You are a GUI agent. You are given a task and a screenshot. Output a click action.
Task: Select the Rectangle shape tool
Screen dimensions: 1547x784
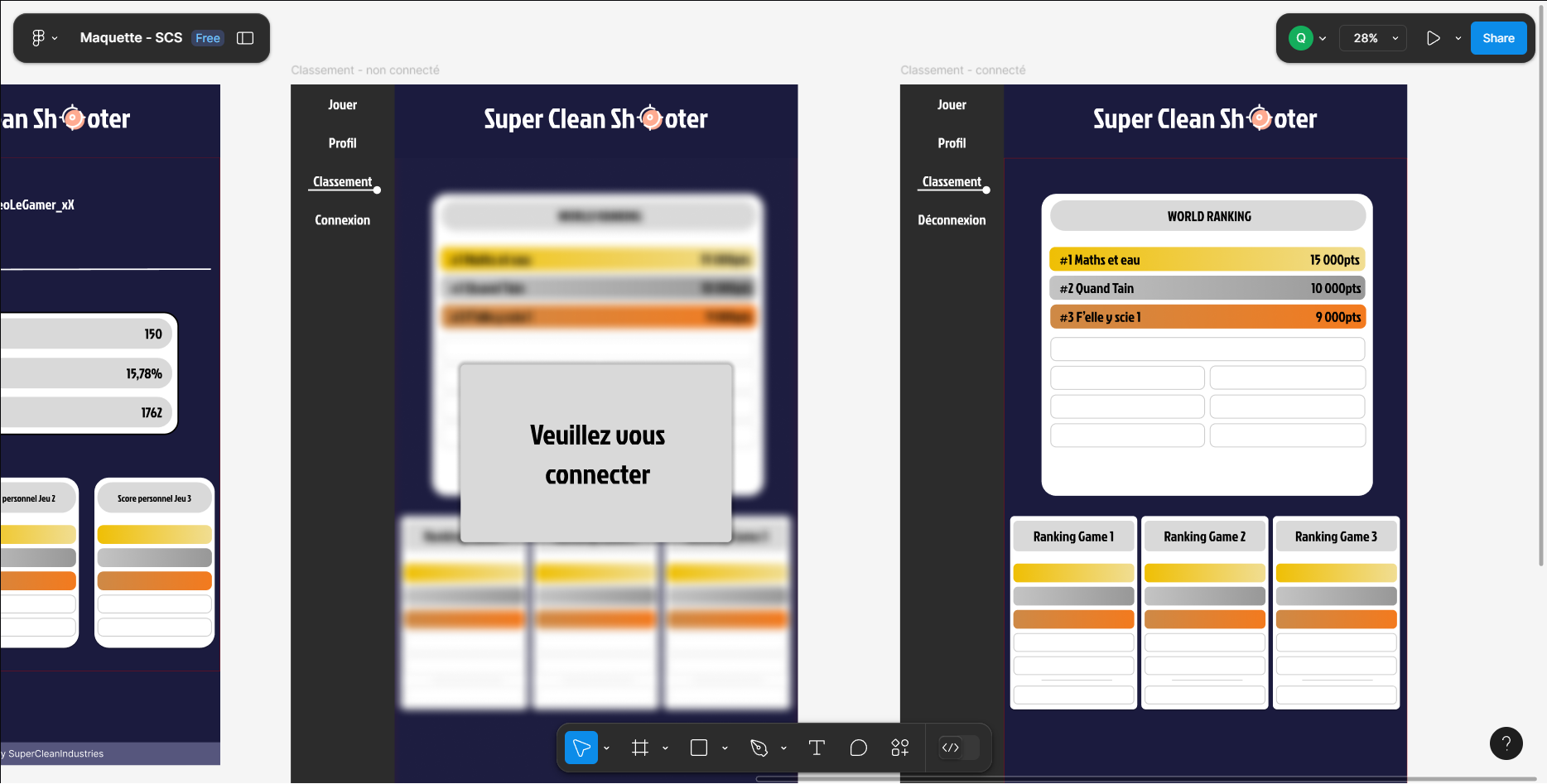pos(699,748)
